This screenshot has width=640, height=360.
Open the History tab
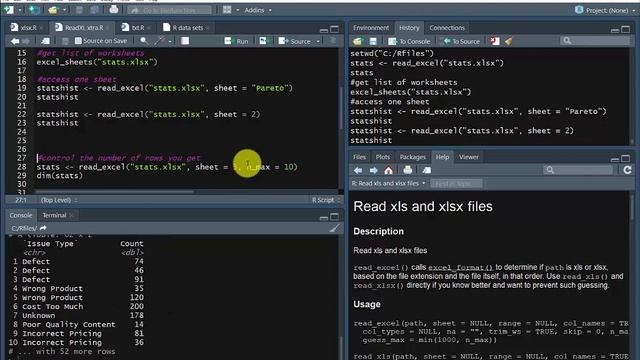[409, 28]
